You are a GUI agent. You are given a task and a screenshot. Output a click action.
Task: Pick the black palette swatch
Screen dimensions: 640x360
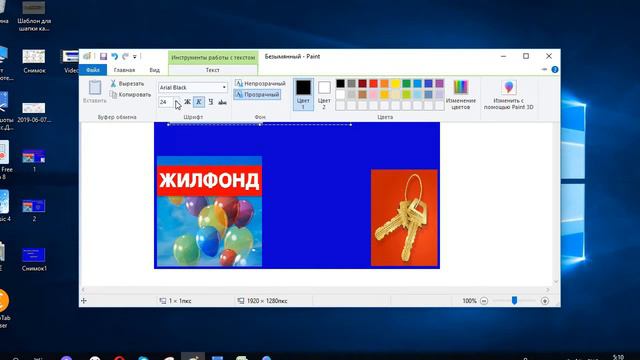[x=340, y=84]
